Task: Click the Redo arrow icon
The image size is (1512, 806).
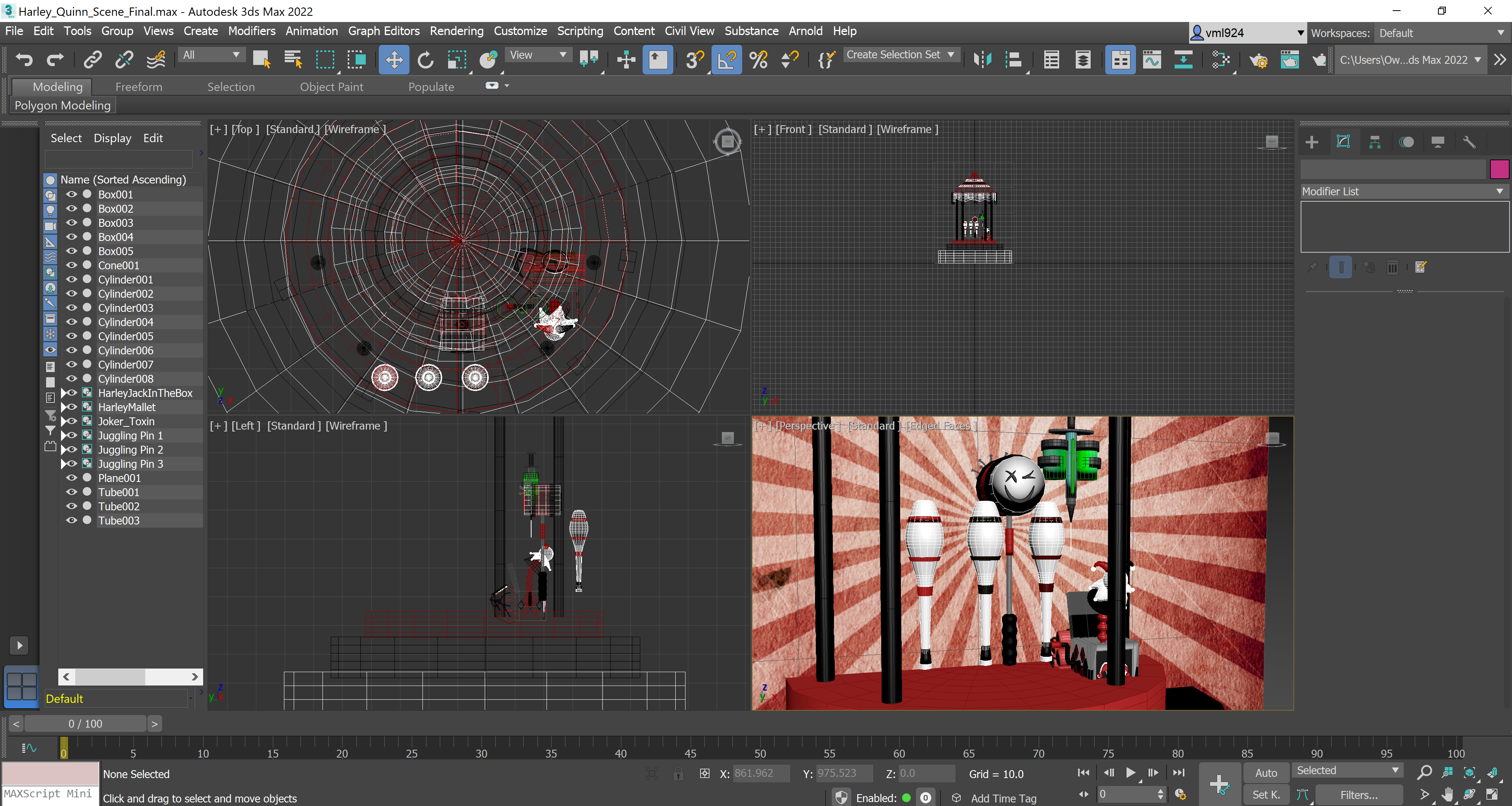Action: 55,59
